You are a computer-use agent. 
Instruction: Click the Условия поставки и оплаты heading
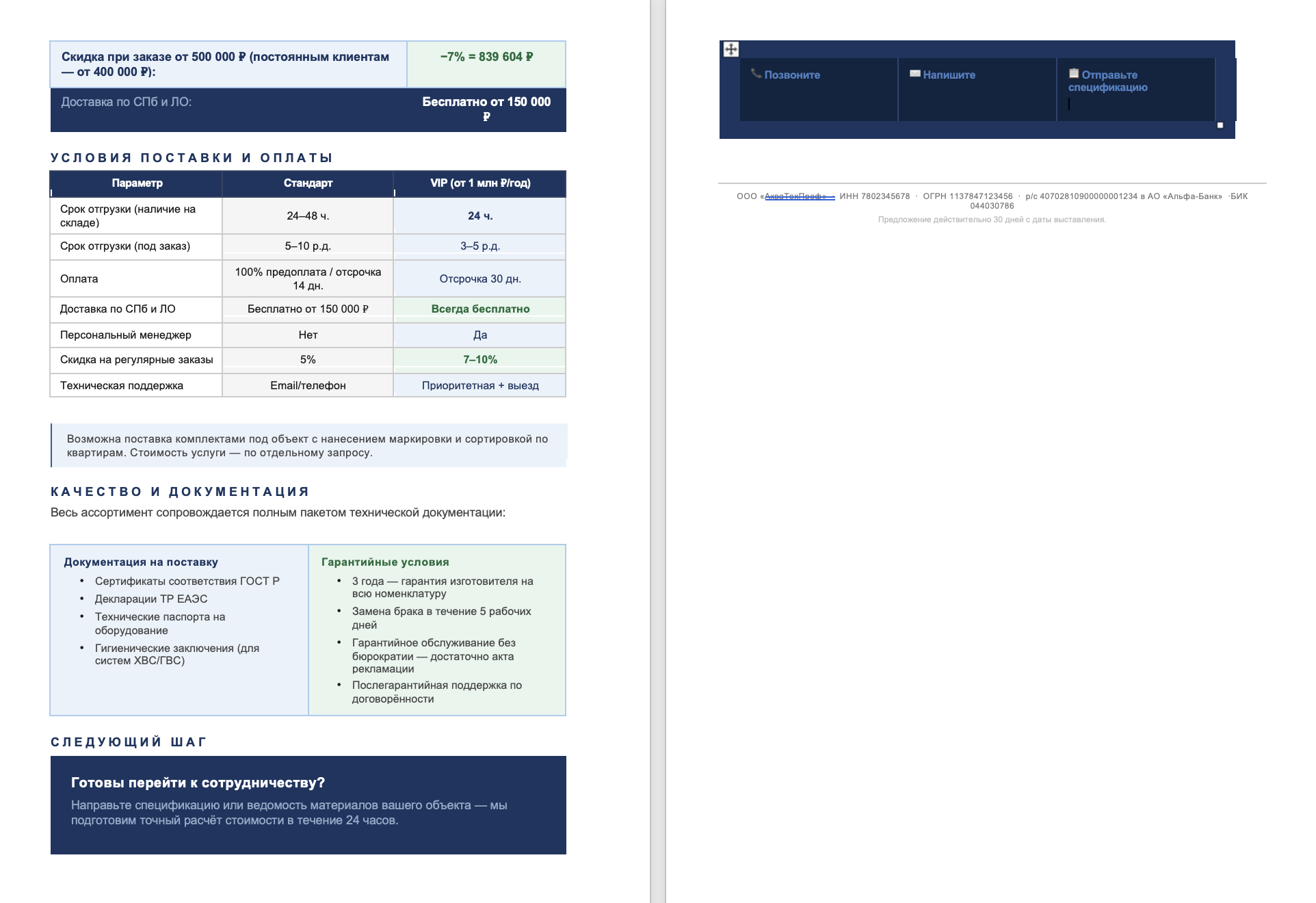(x=192, y=158)
